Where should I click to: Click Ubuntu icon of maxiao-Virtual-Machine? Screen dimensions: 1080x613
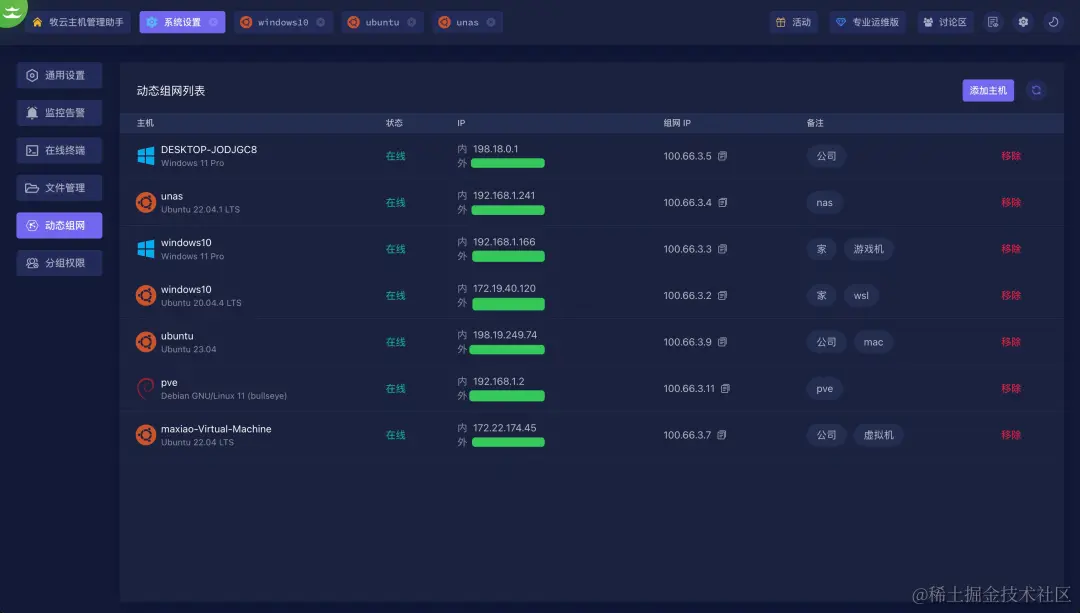coord(145,435)
